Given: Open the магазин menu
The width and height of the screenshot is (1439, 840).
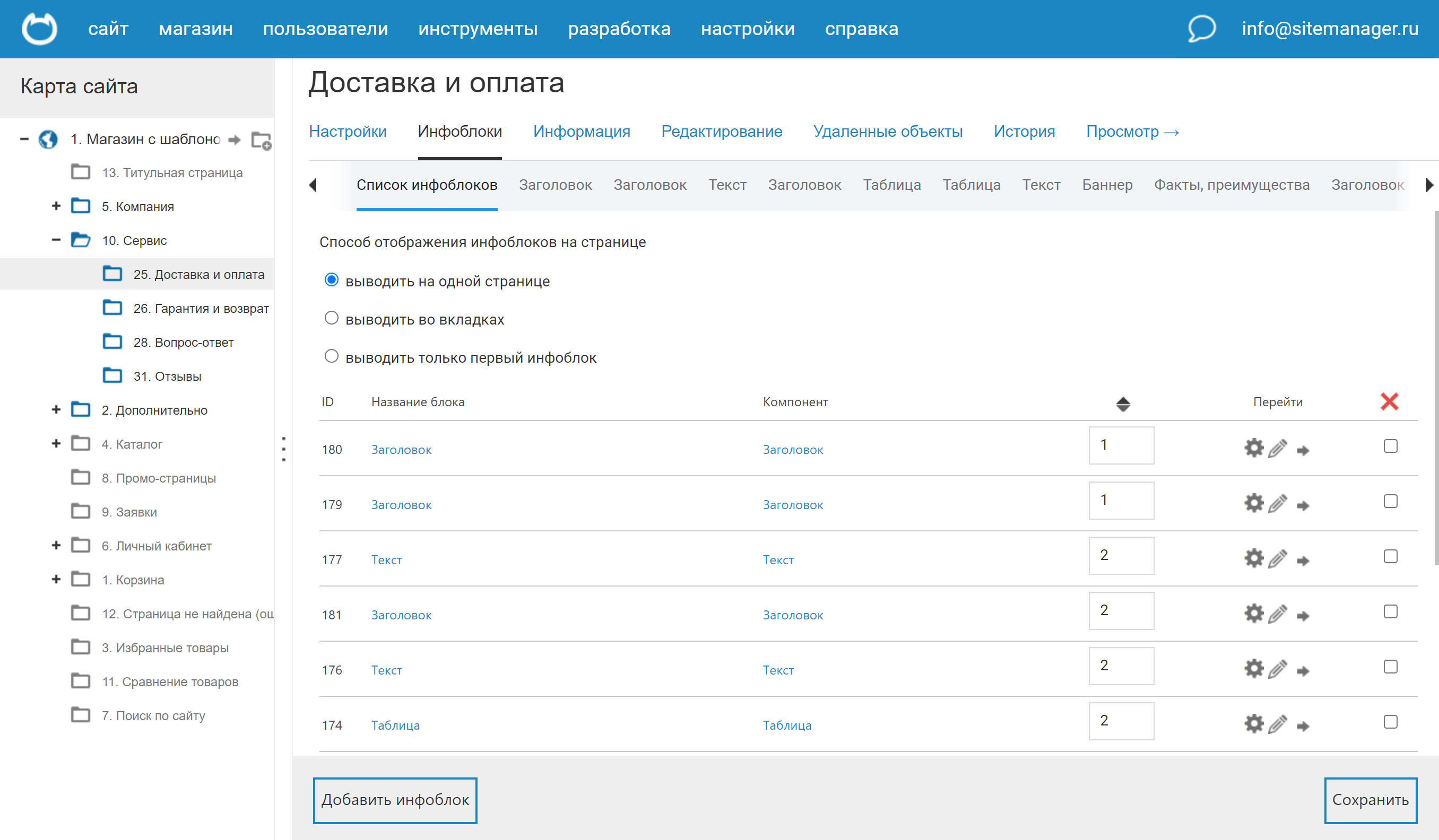Looking at the screenshot, I should coord(195,29).
